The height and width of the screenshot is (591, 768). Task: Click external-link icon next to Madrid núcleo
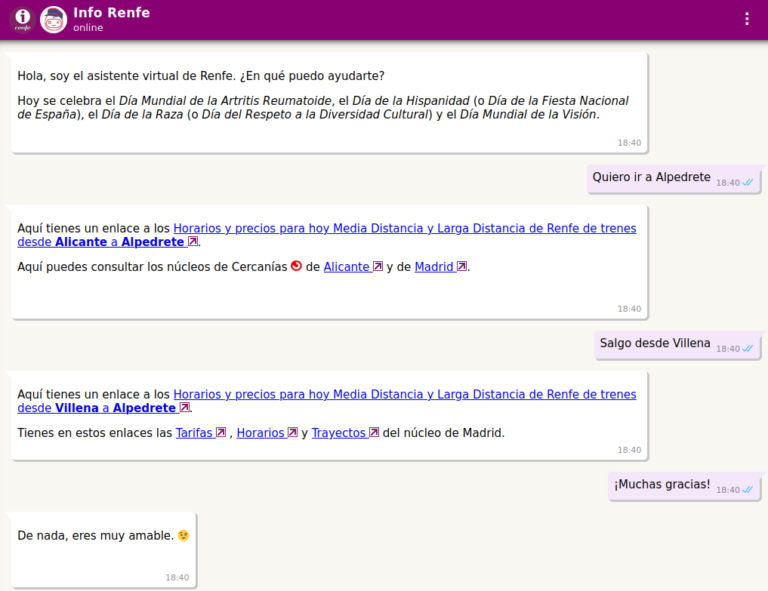[x=461, y=267]
